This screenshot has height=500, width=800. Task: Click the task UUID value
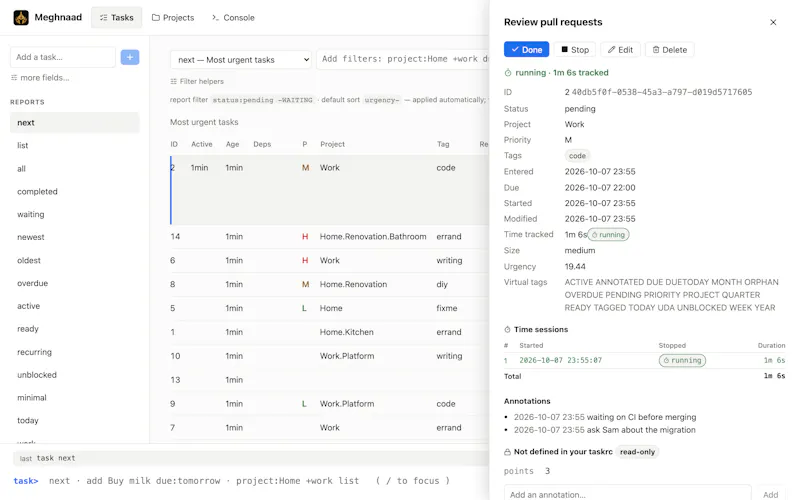point(662,92)
